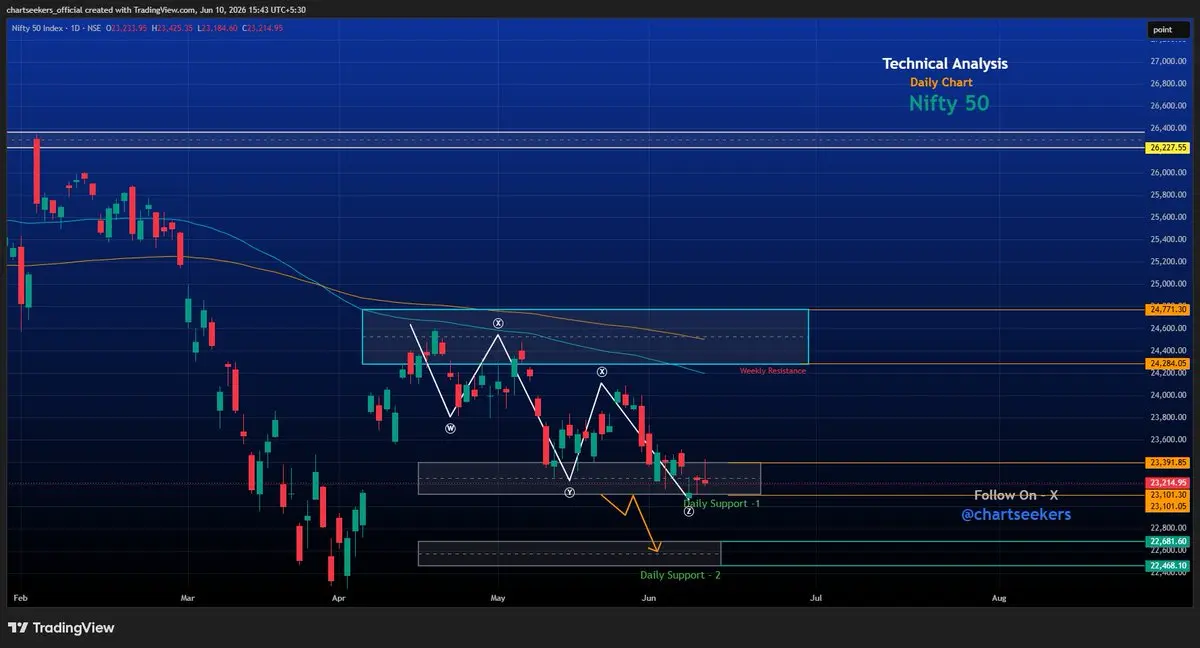
Task: Click the '@chartseekers' handle
Action: (1015, 514)
